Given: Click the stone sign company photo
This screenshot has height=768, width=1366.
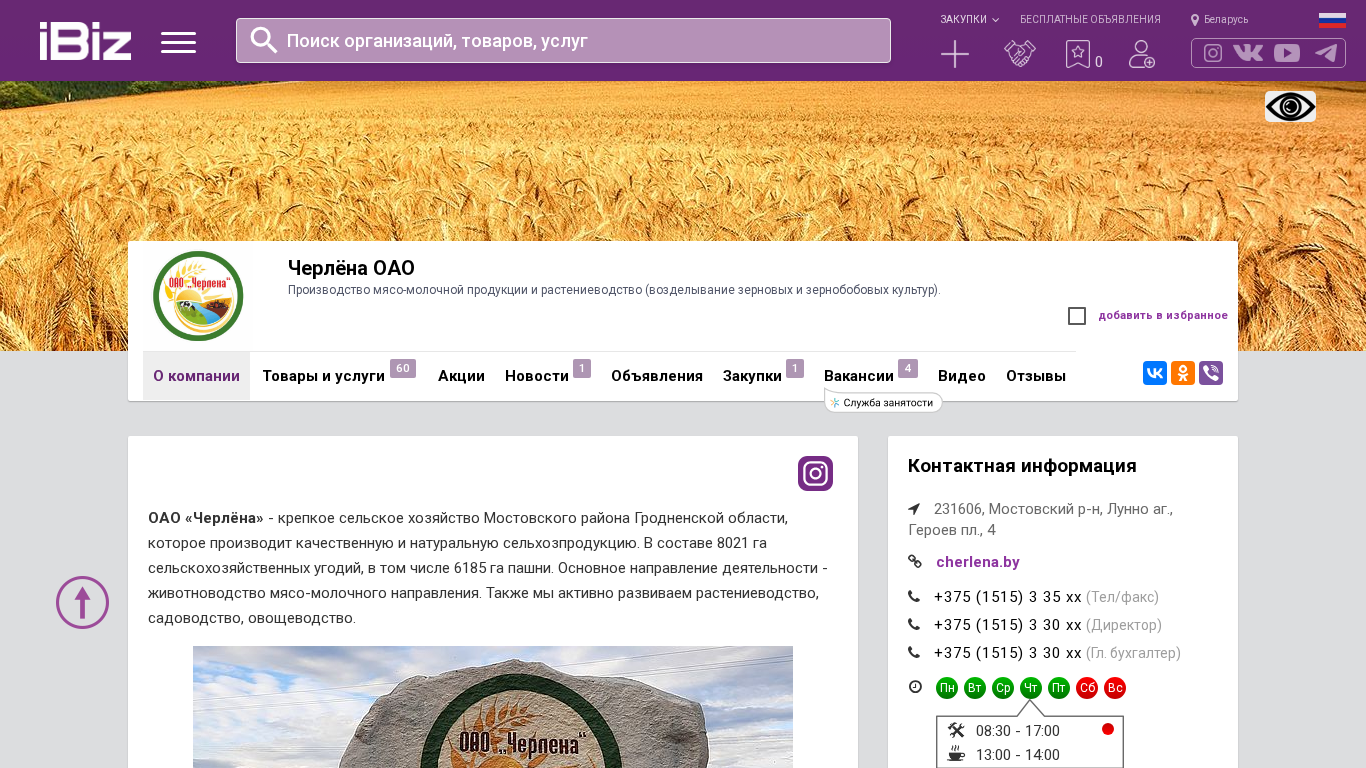Looking at the screenshot, I should 493,707.
